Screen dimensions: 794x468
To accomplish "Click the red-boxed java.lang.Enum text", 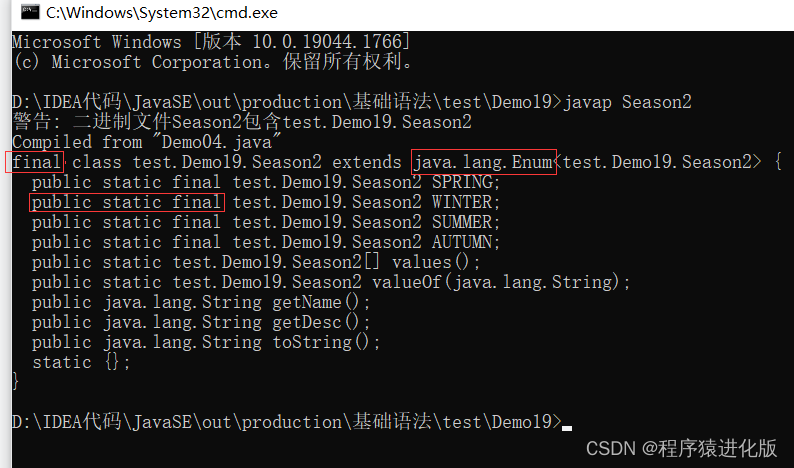I will click(x=483, y=162).
